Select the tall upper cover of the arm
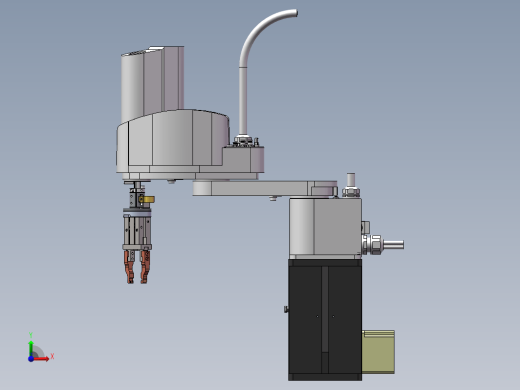Viewport: 520px width, 390px height. coord(152,83)
